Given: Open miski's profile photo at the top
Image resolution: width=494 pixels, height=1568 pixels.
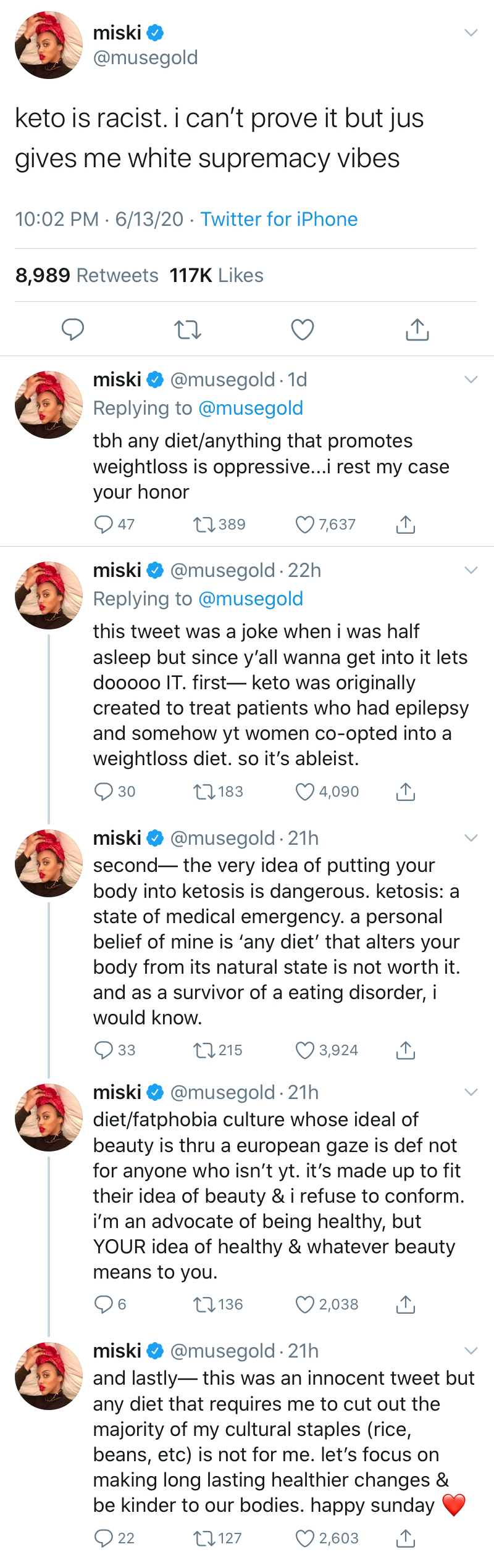Looking at the screenshot, I should coord(49,45).
